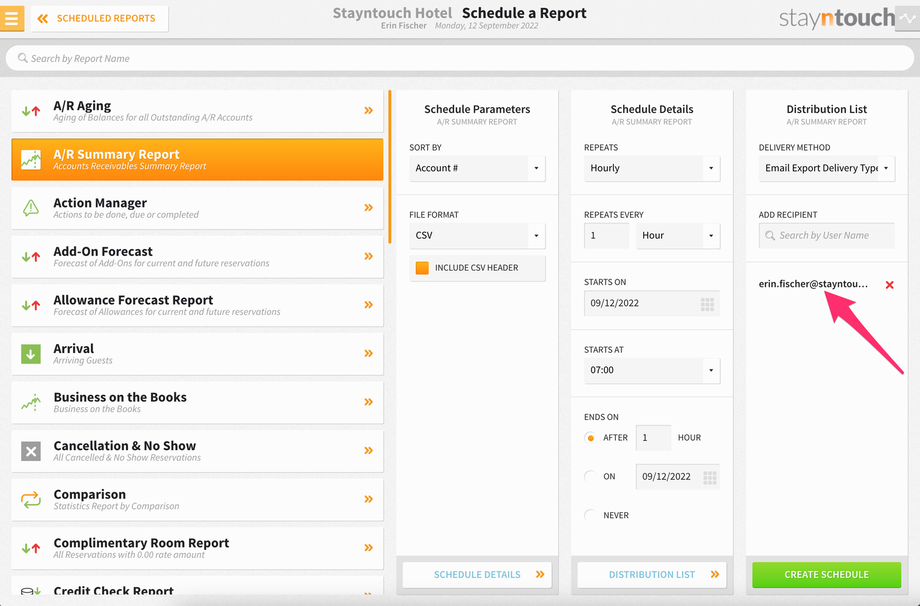
Task: Toggle the Include CSV Header checkbox
Action: point(422,268)
